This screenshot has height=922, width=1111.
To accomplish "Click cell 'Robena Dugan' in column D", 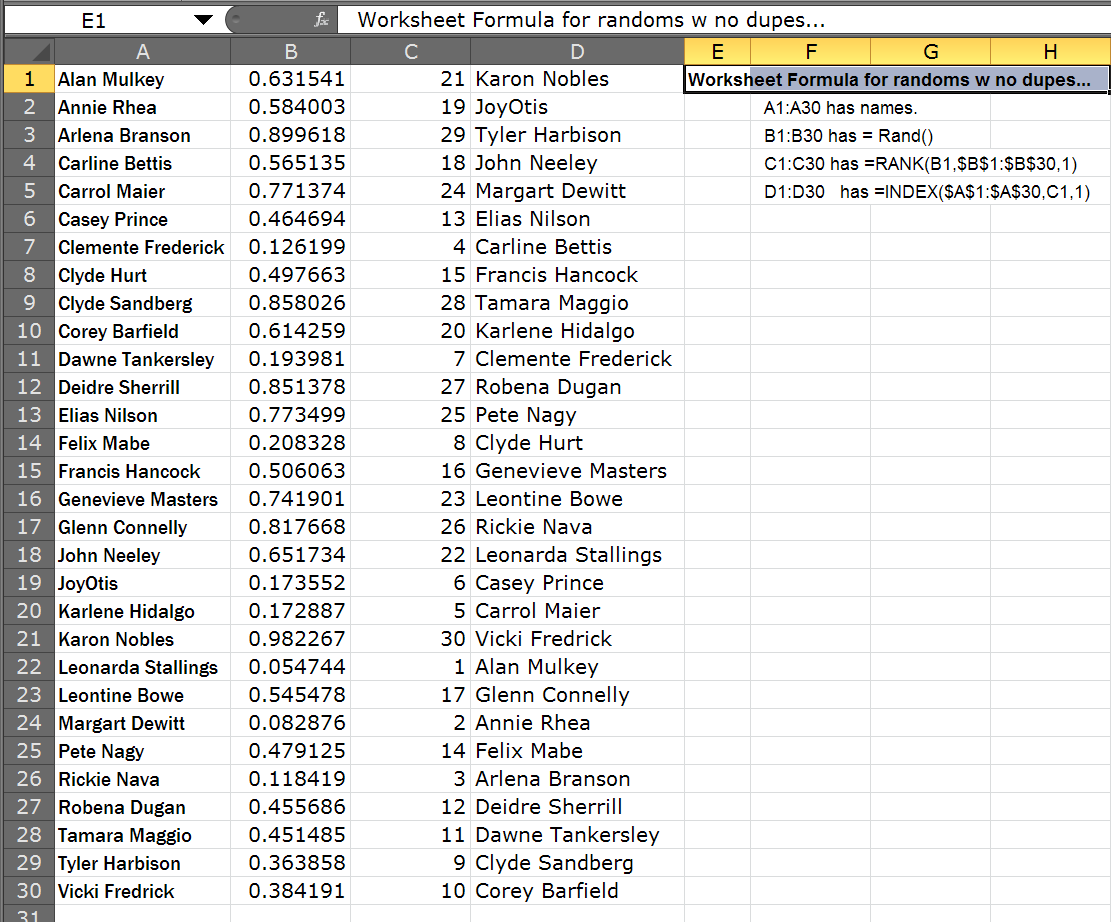I will point(577,387).
